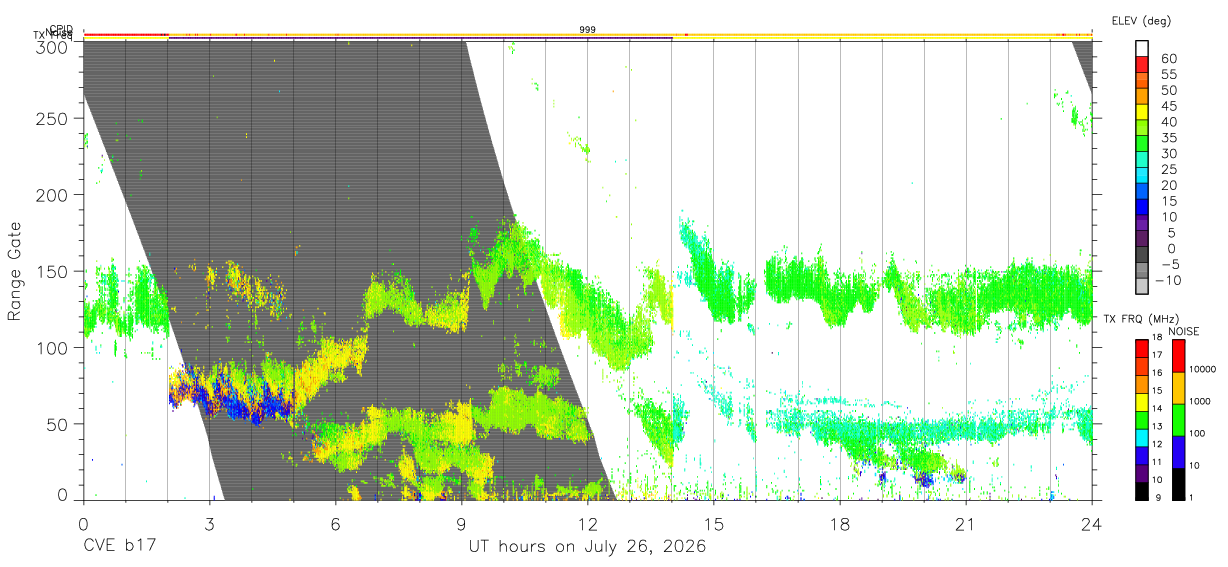Click the "NOISE" legend title
Image resolution: width=1228 pixels, height=567 pixels.
point(1186,331)
